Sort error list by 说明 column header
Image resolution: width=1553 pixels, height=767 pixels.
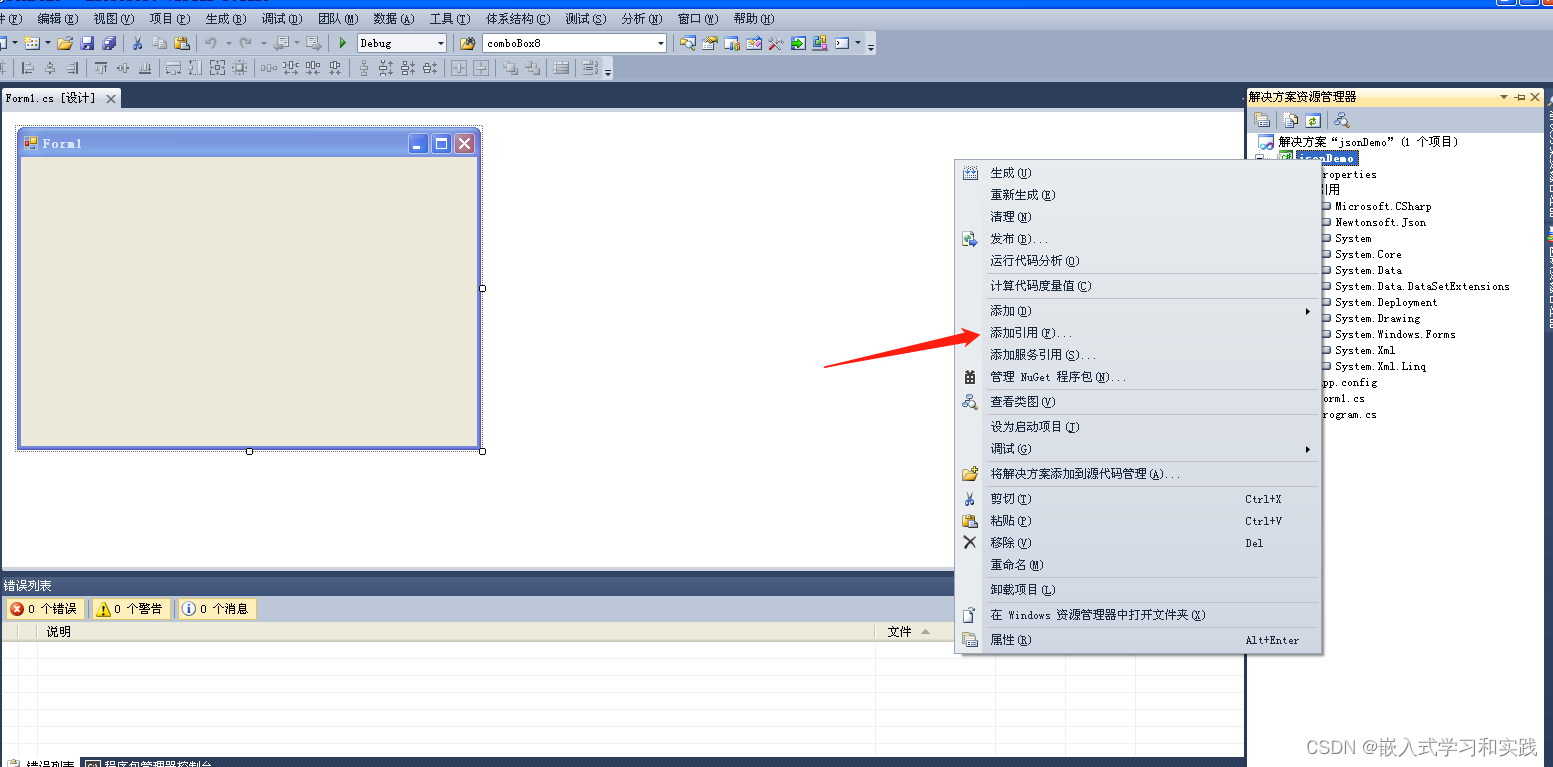pos(457,632)
